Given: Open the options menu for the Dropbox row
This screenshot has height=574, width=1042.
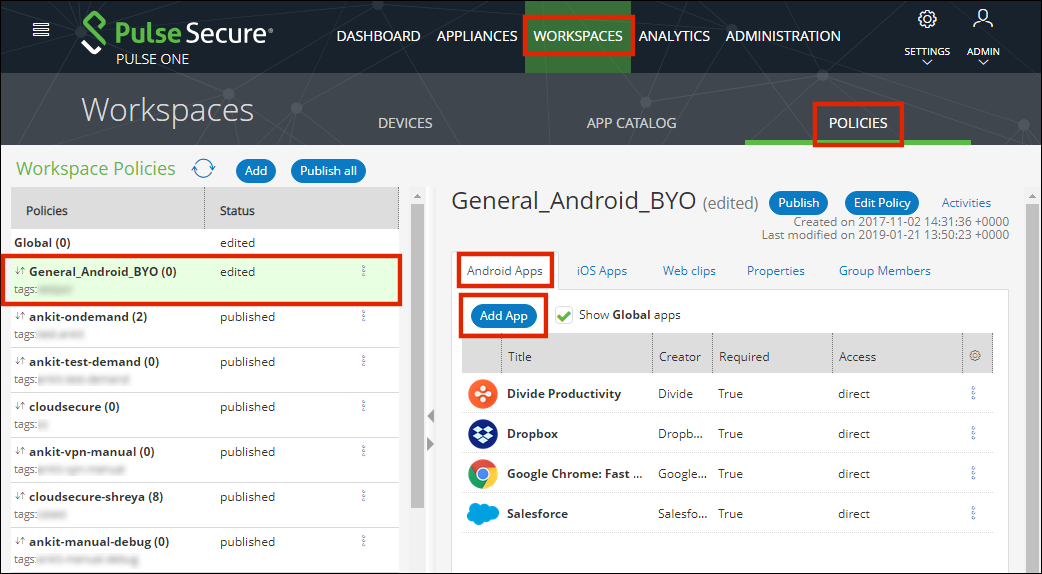Looking at the screenshot, I should click(973, 434).
